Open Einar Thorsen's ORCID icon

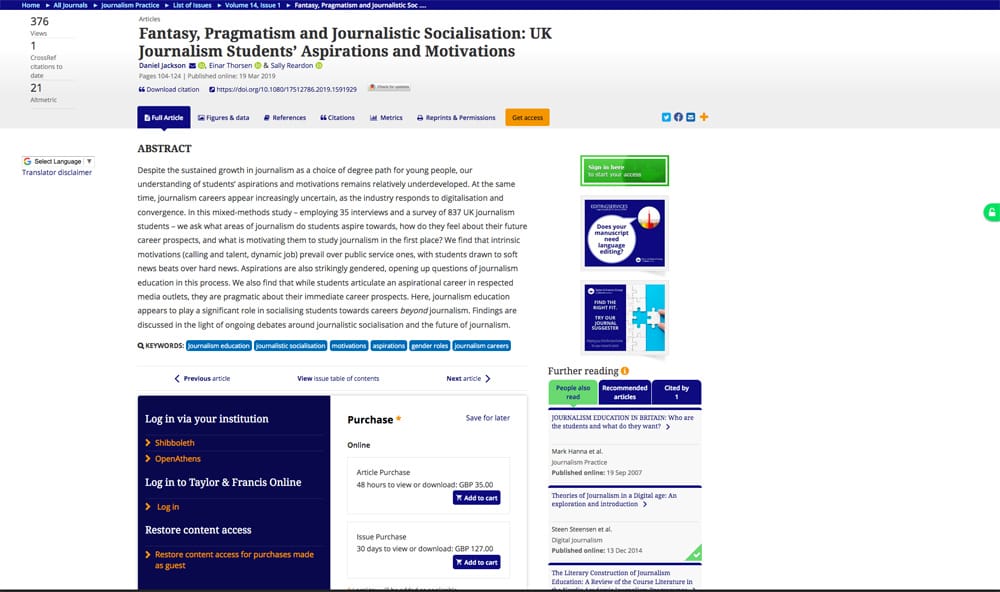pos(257,66)
